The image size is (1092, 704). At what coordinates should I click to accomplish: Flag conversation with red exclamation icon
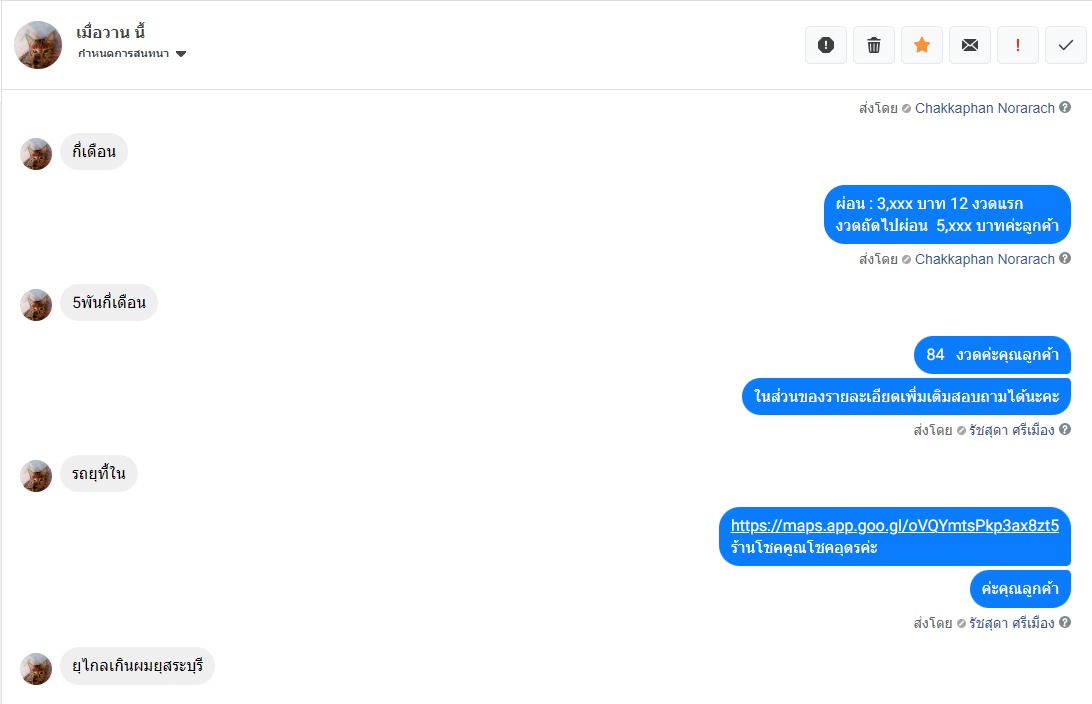[1018, 45]
